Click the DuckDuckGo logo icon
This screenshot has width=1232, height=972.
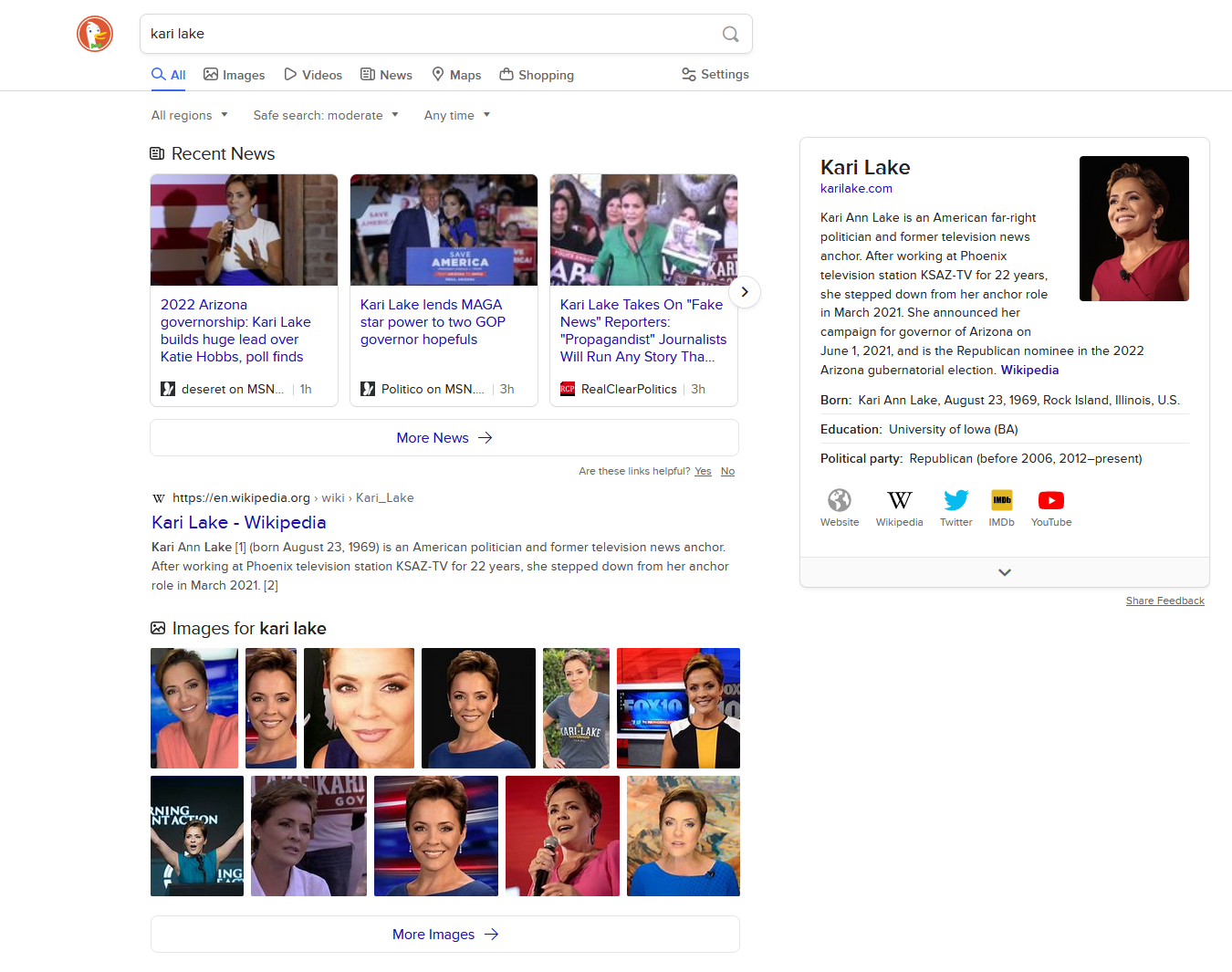pyautogui.click(x=95, y=34)
